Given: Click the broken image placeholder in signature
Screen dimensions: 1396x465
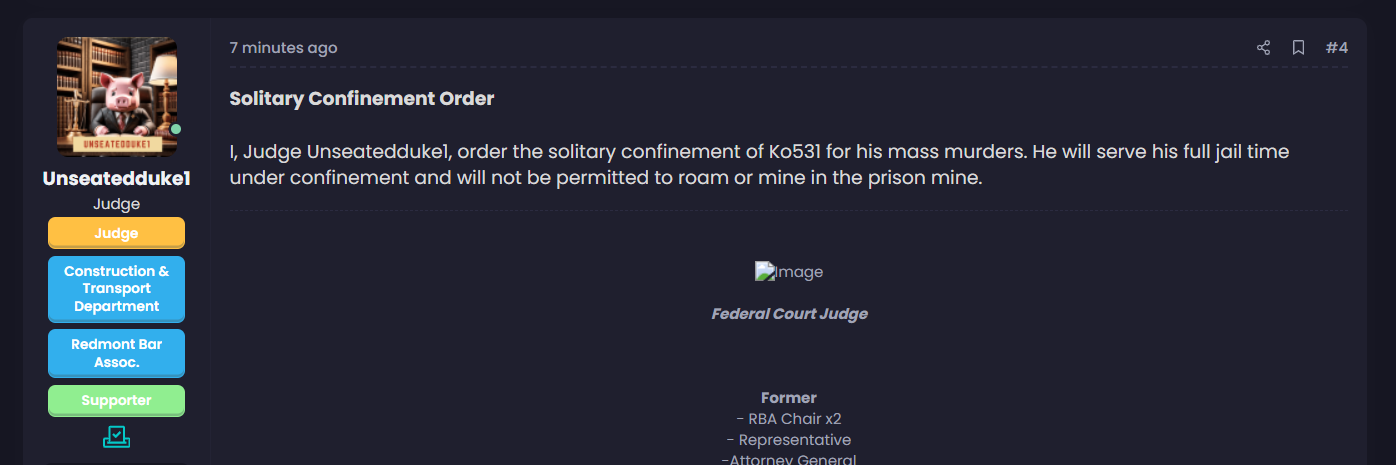Looking at the screenshot, I should tap(788, 272).
